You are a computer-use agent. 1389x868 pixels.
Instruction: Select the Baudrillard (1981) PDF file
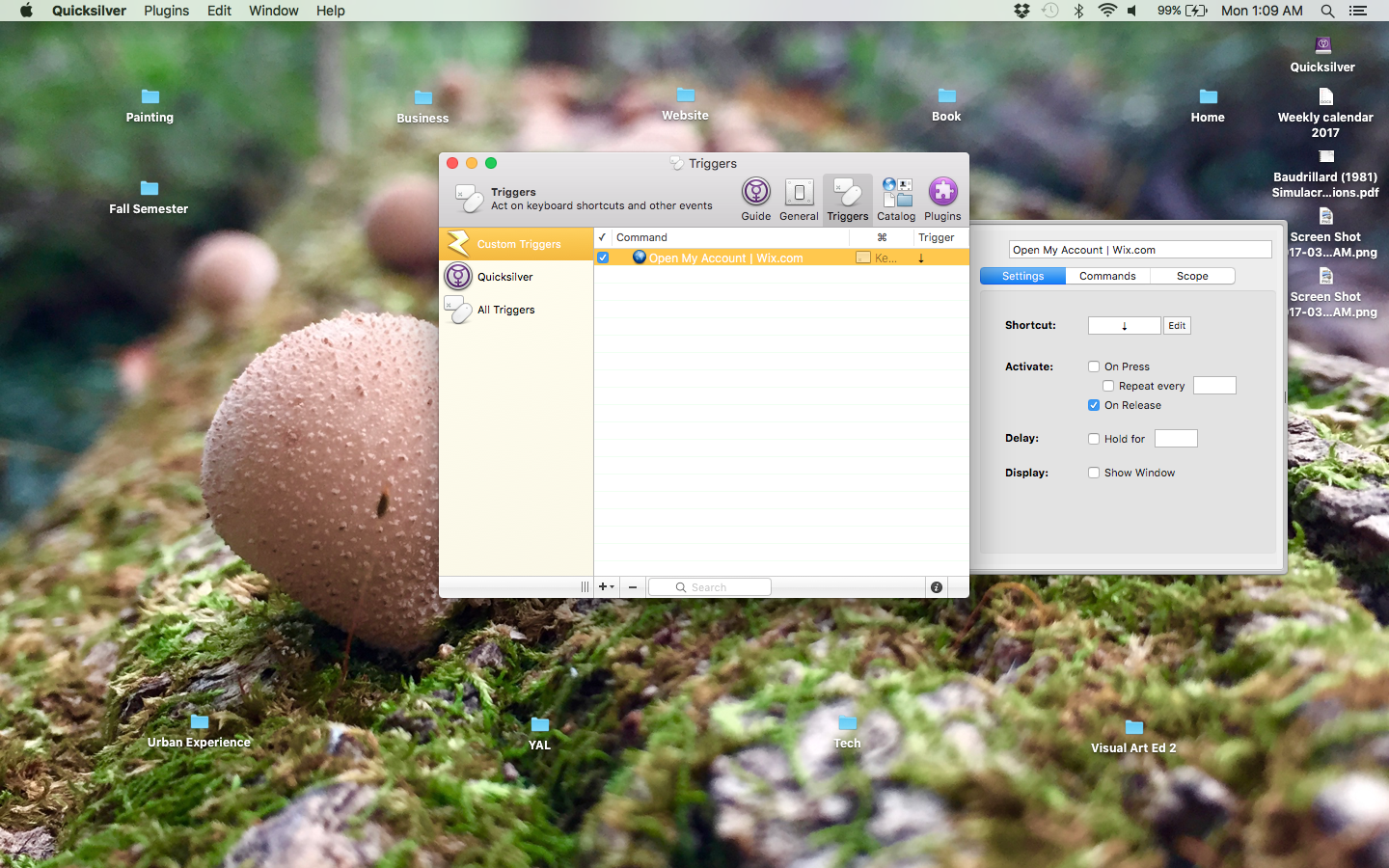(x=1325, y=174)
